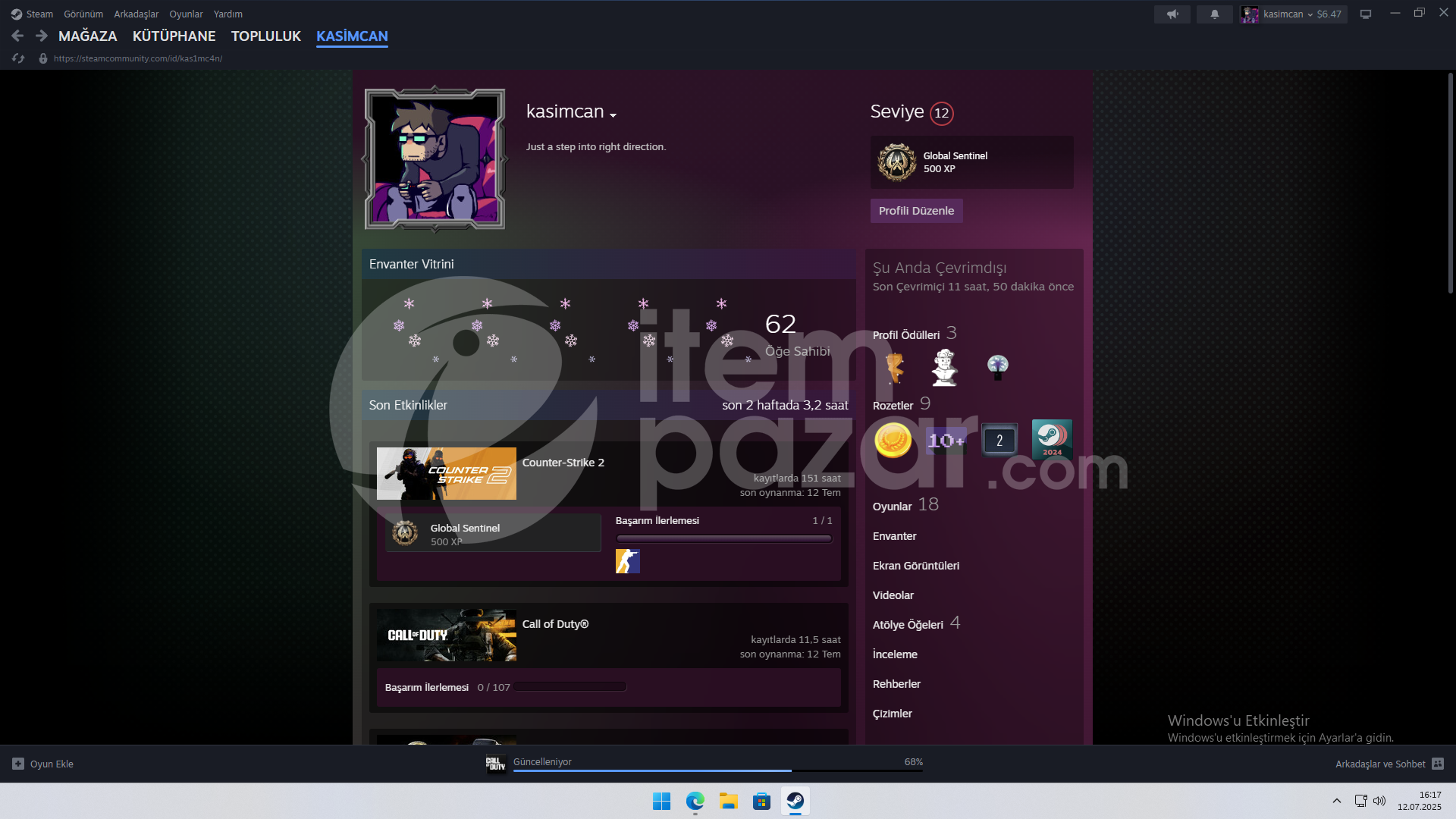Open Microsoft Store from taskbar
This screenshot has height=819, width=1456.
[761, 801]
